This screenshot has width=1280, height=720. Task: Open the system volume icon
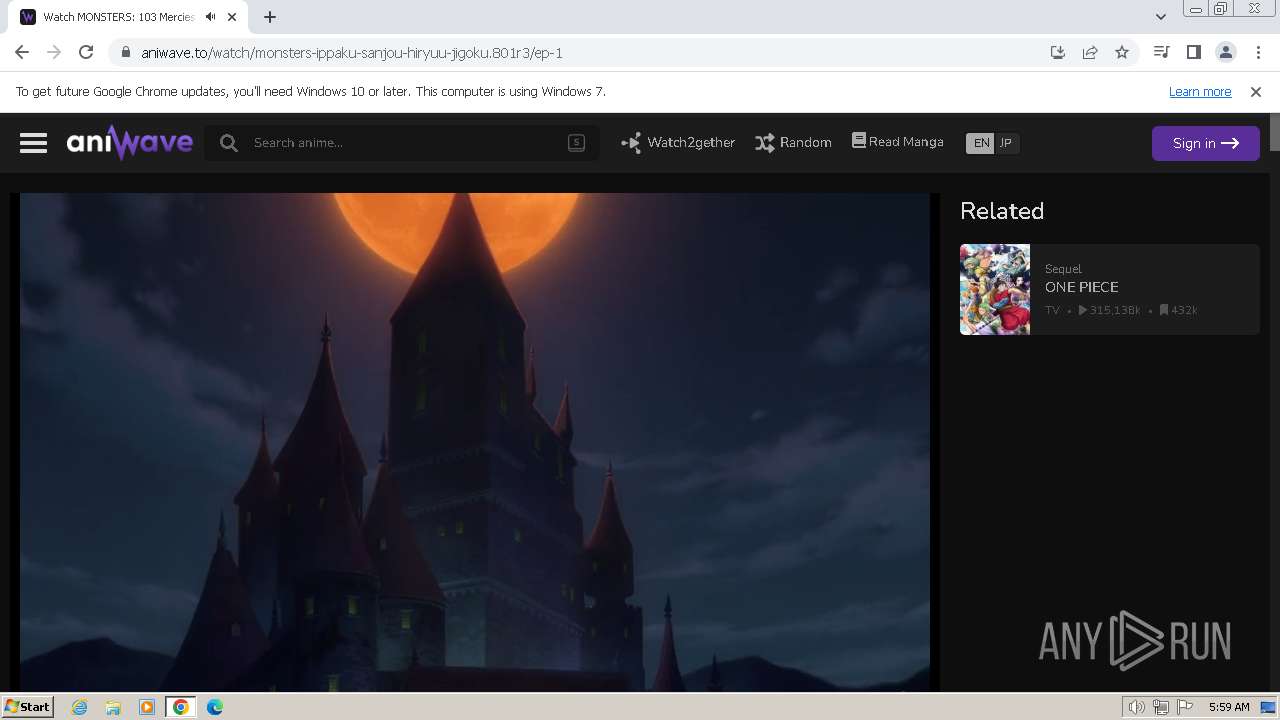(x=1136, y=707)
